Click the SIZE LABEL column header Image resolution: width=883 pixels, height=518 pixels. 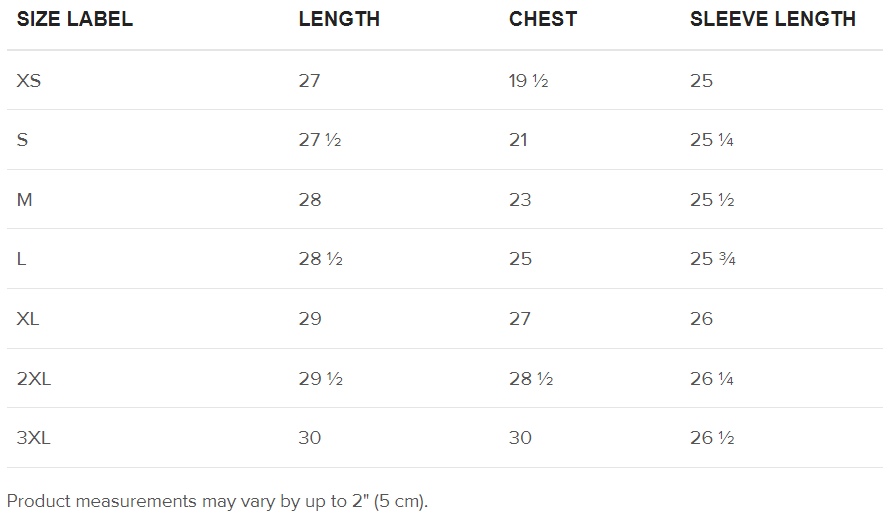(x=75, y=19)
